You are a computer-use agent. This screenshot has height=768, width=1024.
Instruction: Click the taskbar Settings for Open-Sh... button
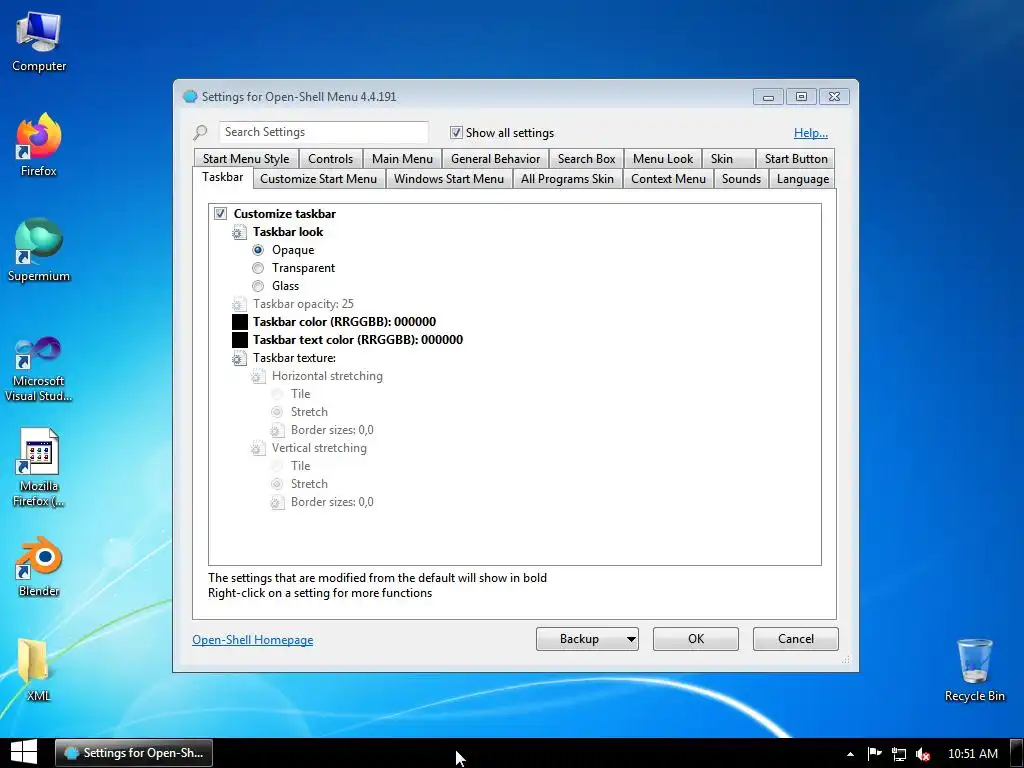click(134, 753)
